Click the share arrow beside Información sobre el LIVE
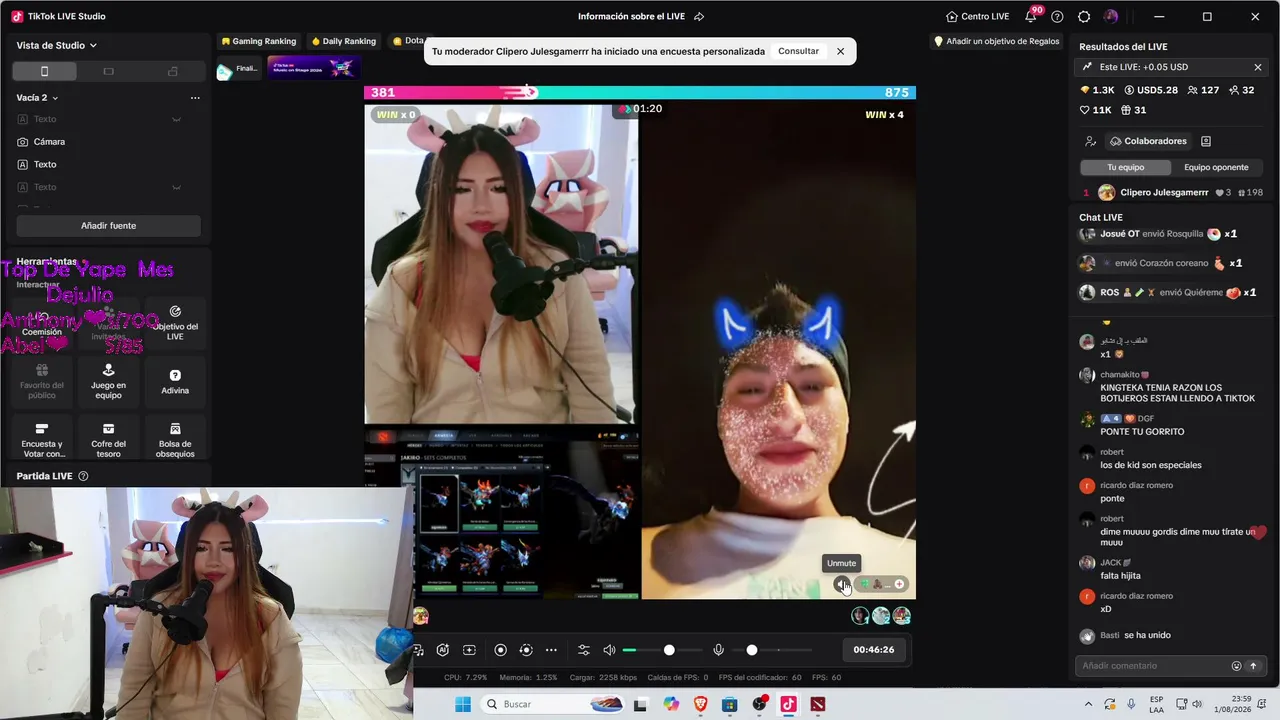Viewport: 1280px width, 720px height. (699, 17)
